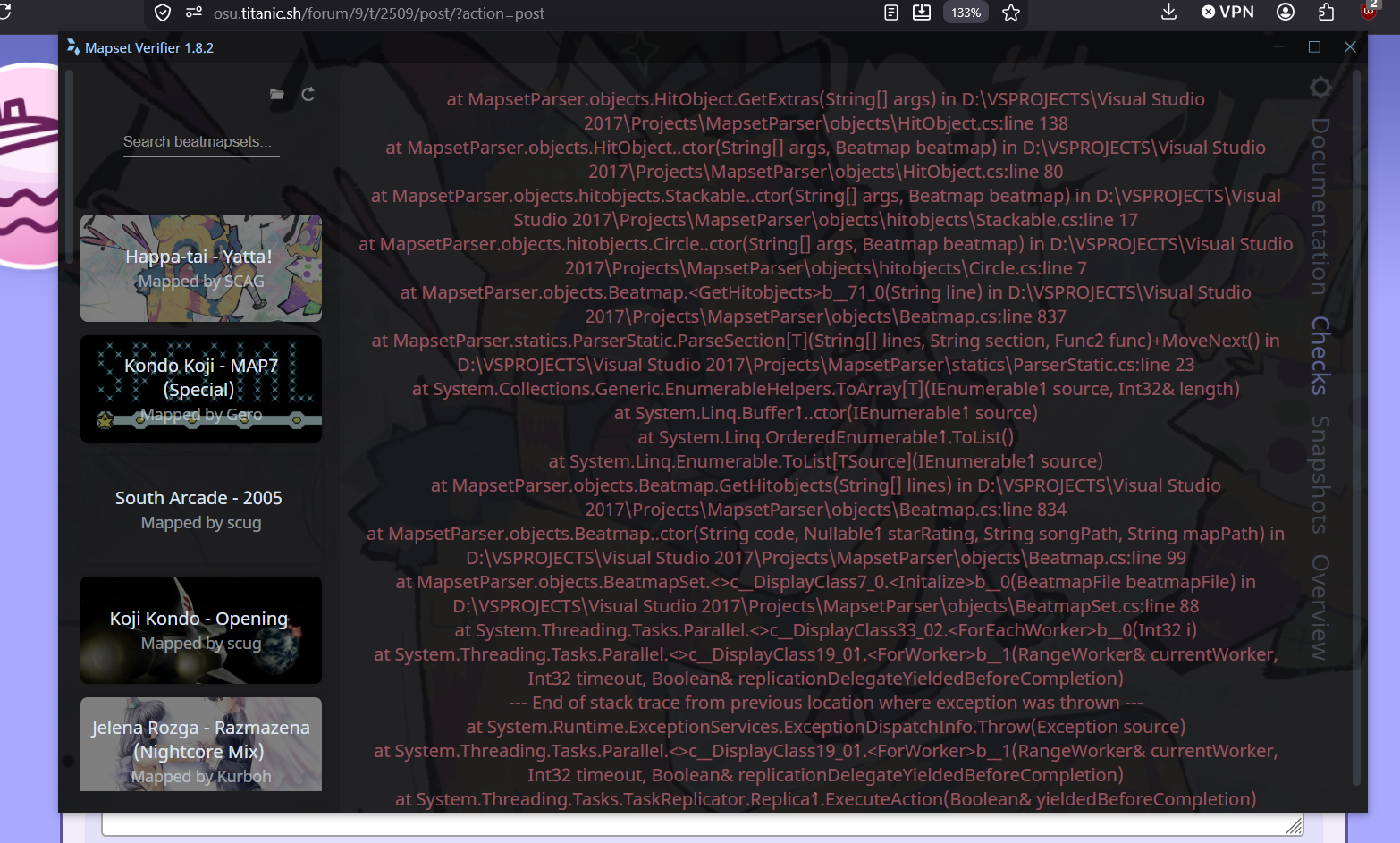
Task: Click the VPN button in browser toolbar
Action: click(x=1228, y=12)
